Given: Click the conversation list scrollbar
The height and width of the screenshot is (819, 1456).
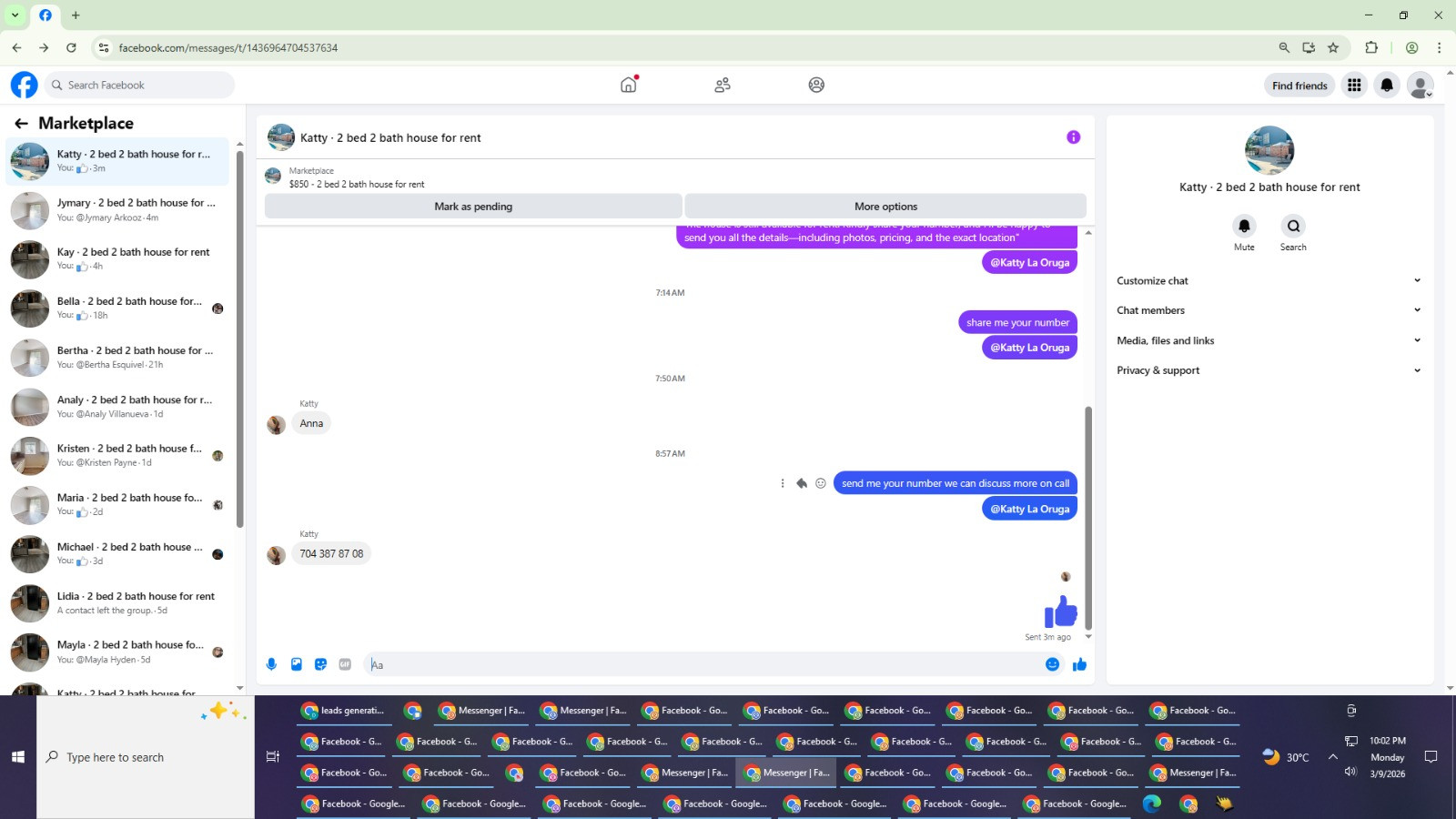Looking at the screenshot, I should tap(240, 339).
